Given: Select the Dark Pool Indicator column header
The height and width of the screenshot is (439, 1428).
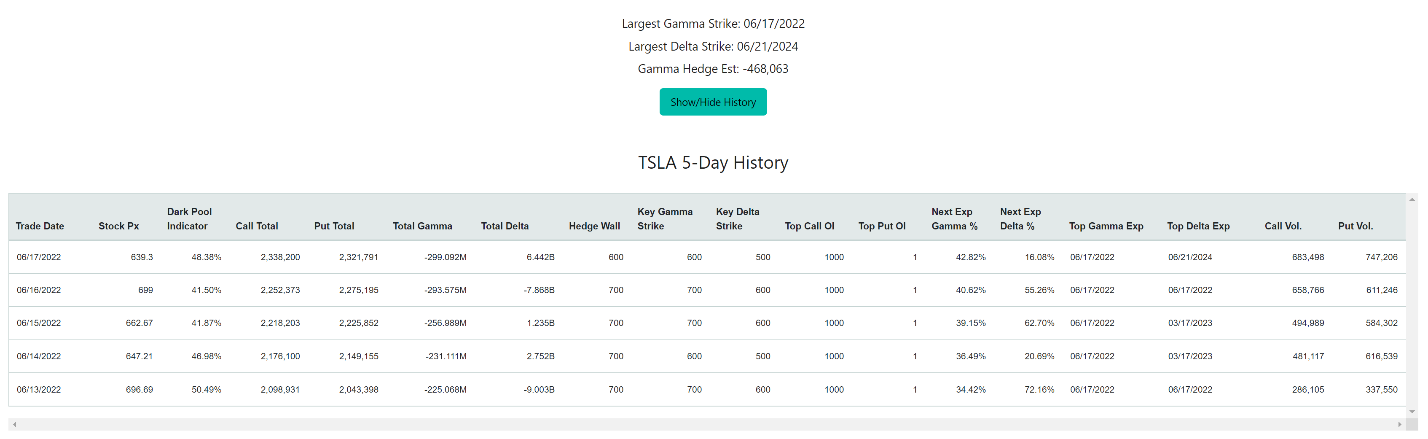Looking at the screenshot, I should (189, 219).
